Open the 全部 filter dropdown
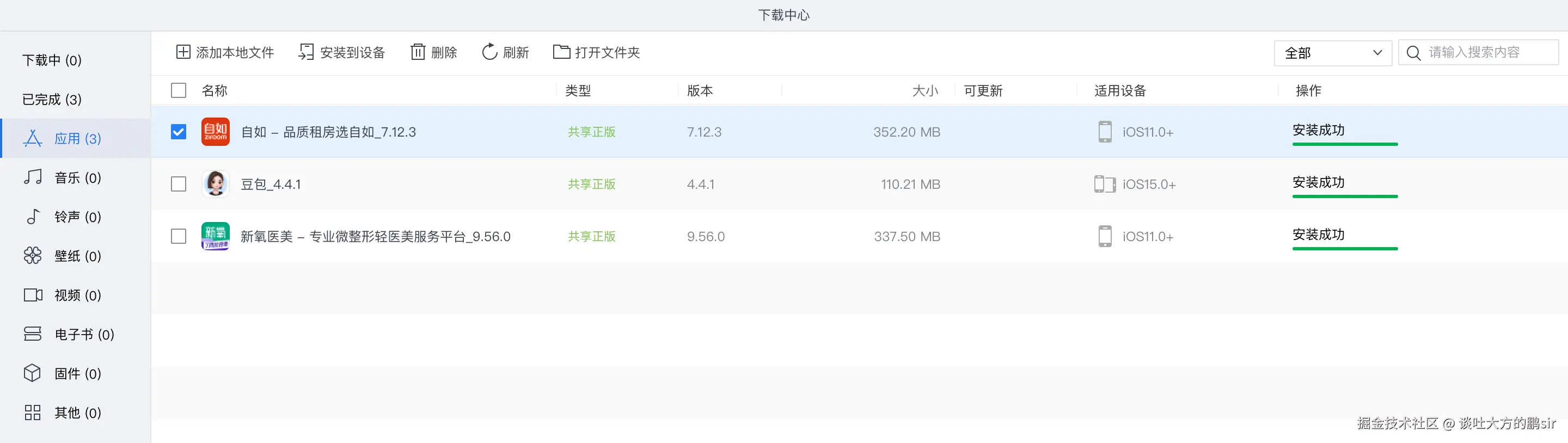Screen dimensions: 1568x443 1332,53
